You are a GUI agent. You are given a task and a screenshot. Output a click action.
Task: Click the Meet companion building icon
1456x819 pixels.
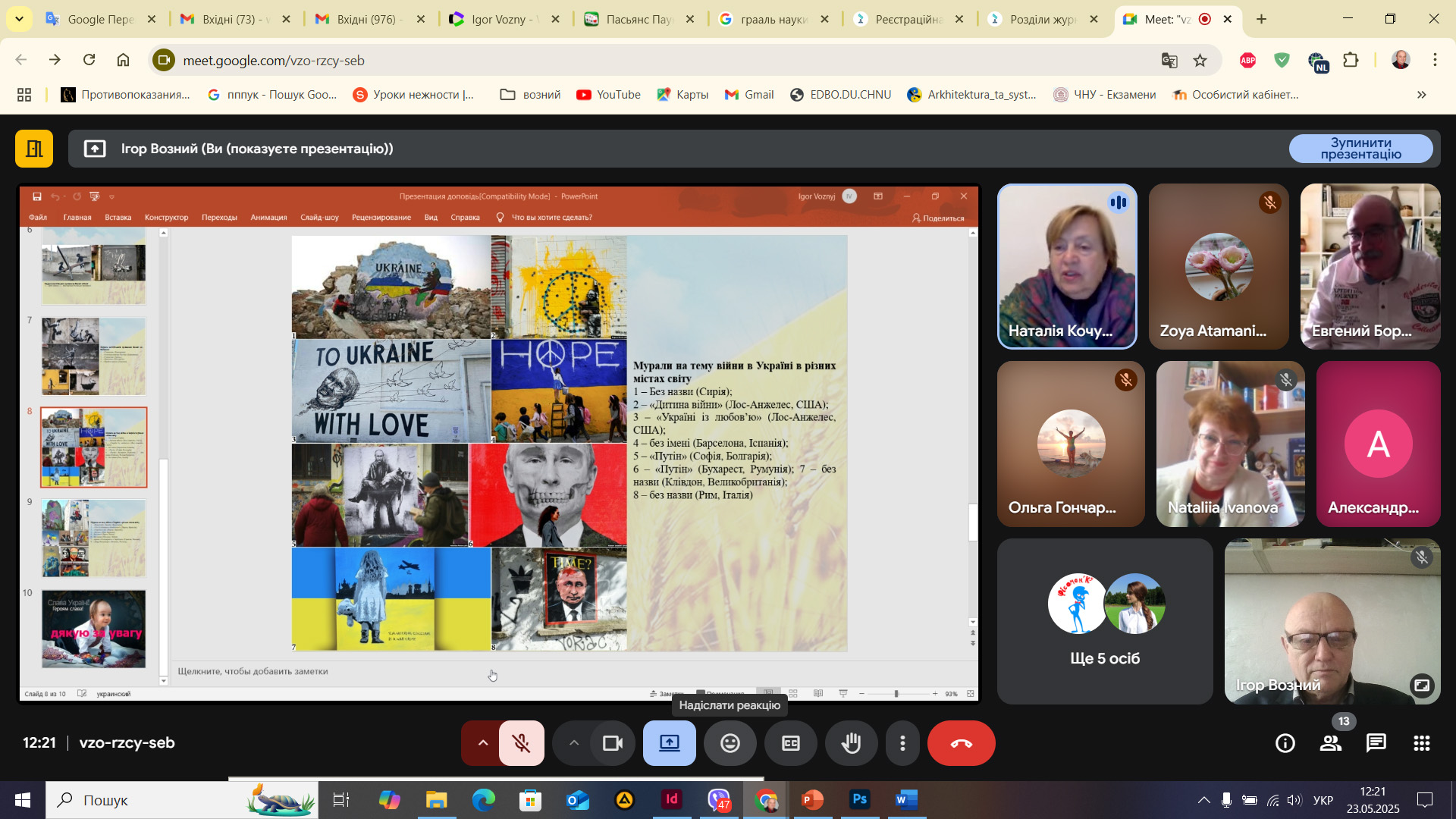coord(34,149)
